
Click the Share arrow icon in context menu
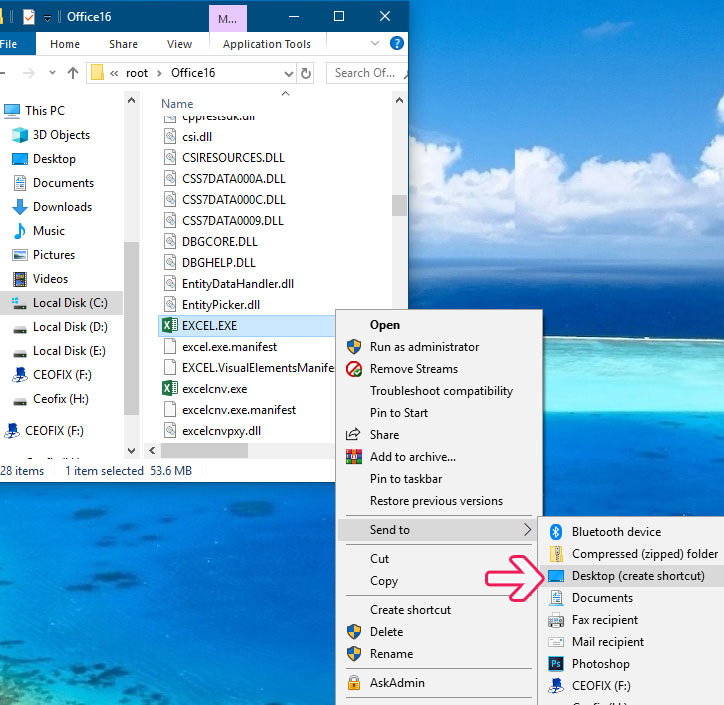(353, 434)
